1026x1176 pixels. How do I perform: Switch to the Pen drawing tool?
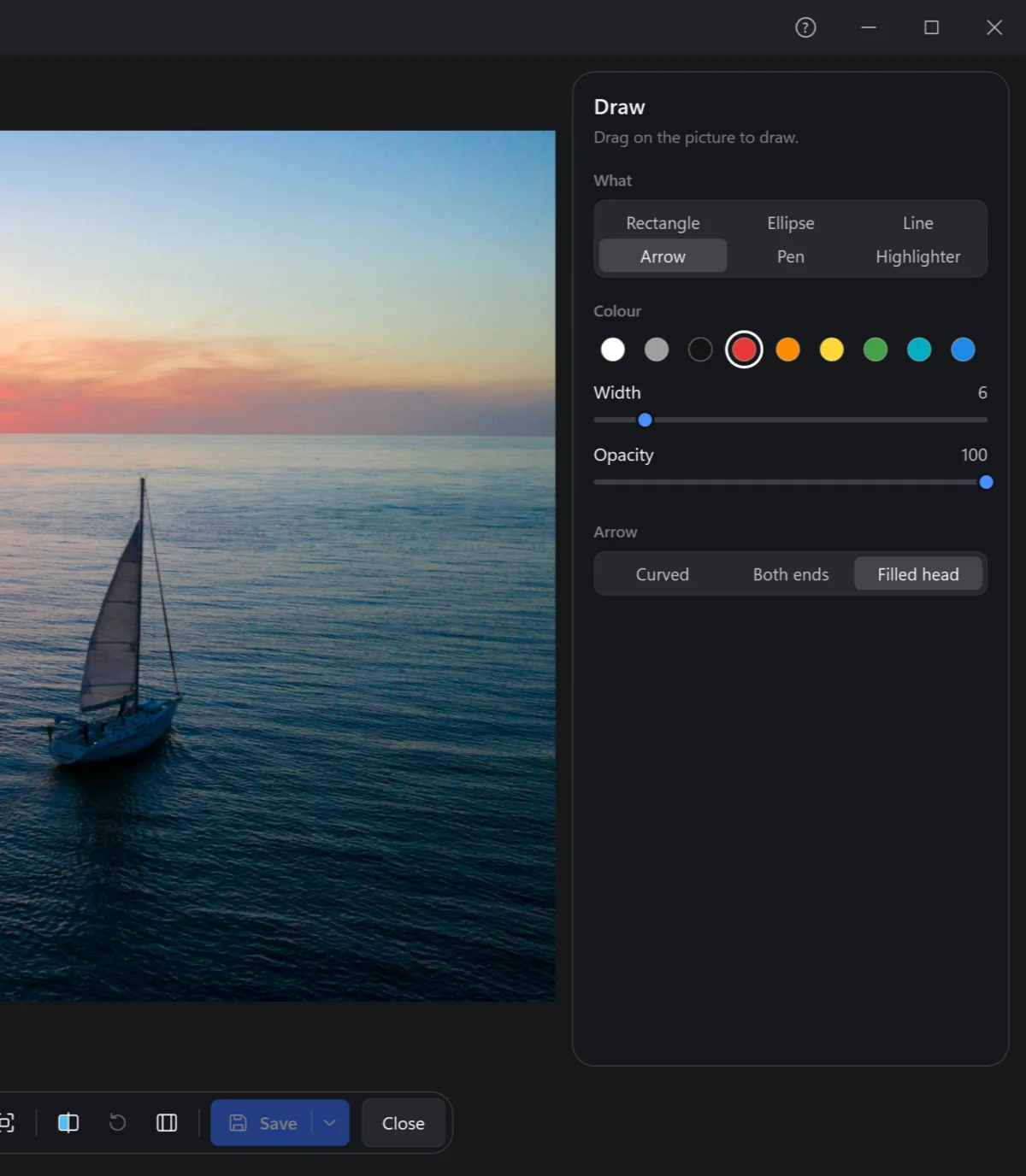click(791, 256)
